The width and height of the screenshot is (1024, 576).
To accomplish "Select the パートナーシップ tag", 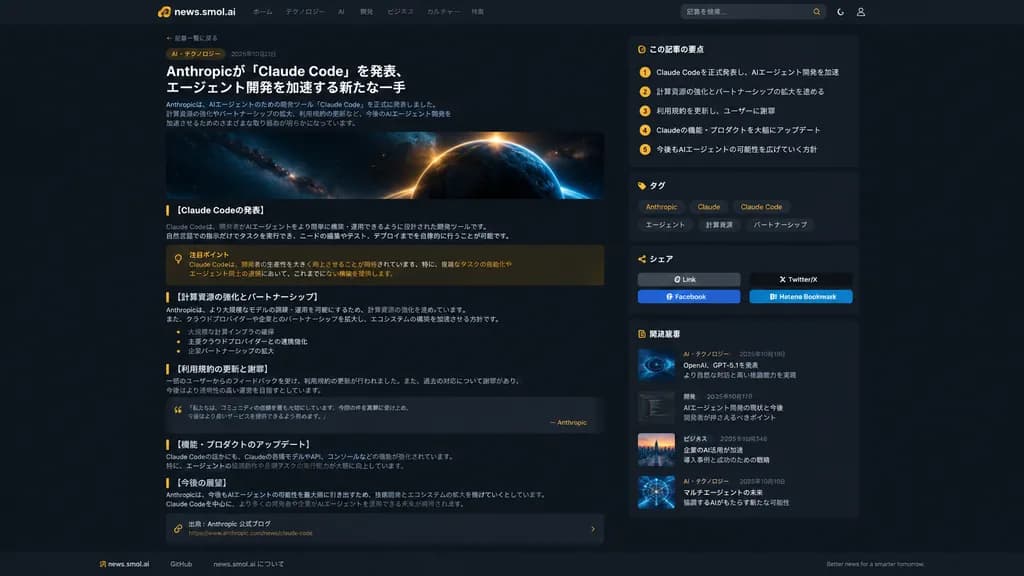I will 780,225.
